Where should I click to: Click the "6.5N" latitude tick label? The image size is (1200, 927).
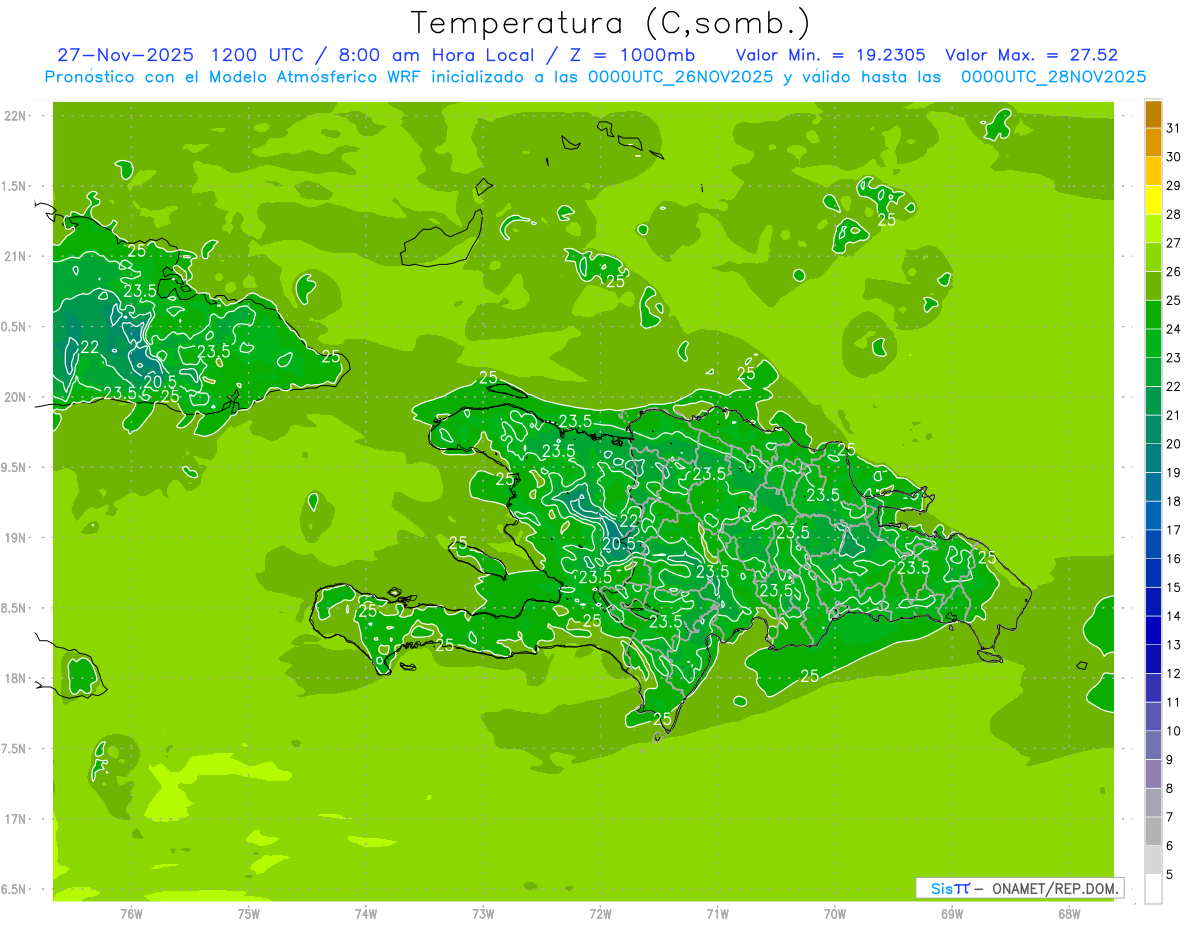(x=15, y=890)
